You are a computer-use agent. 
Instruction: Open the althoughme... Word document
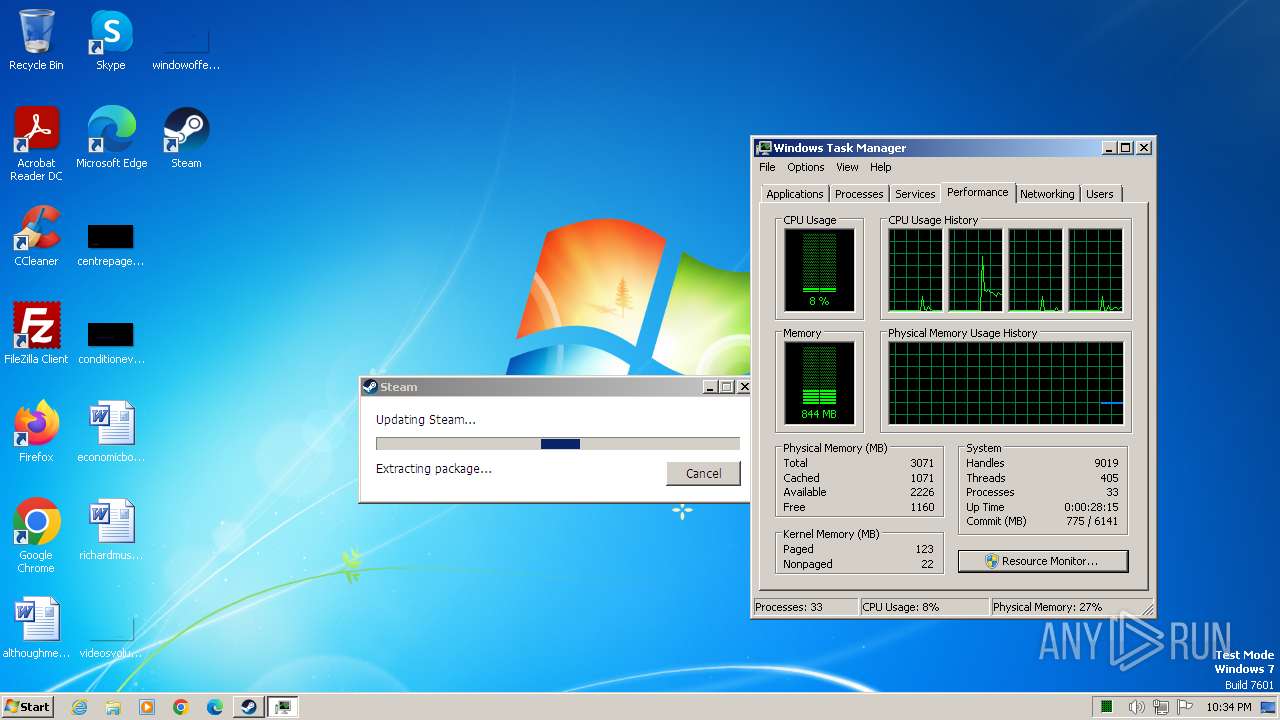[36, 628]
